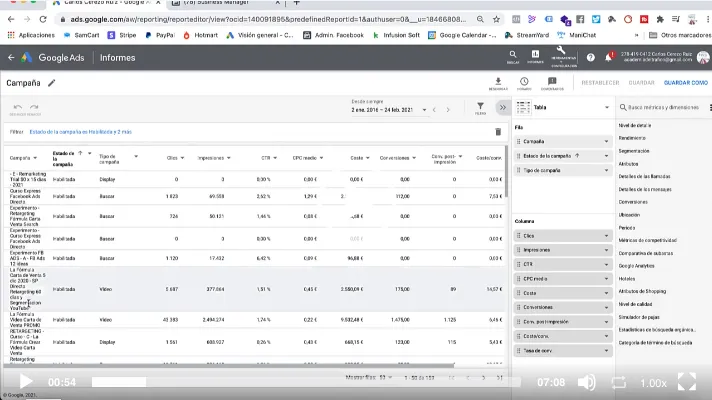Expand the Impresiones column chip dropdown
This screenshot has height=400, width=712.
point(606,250)
